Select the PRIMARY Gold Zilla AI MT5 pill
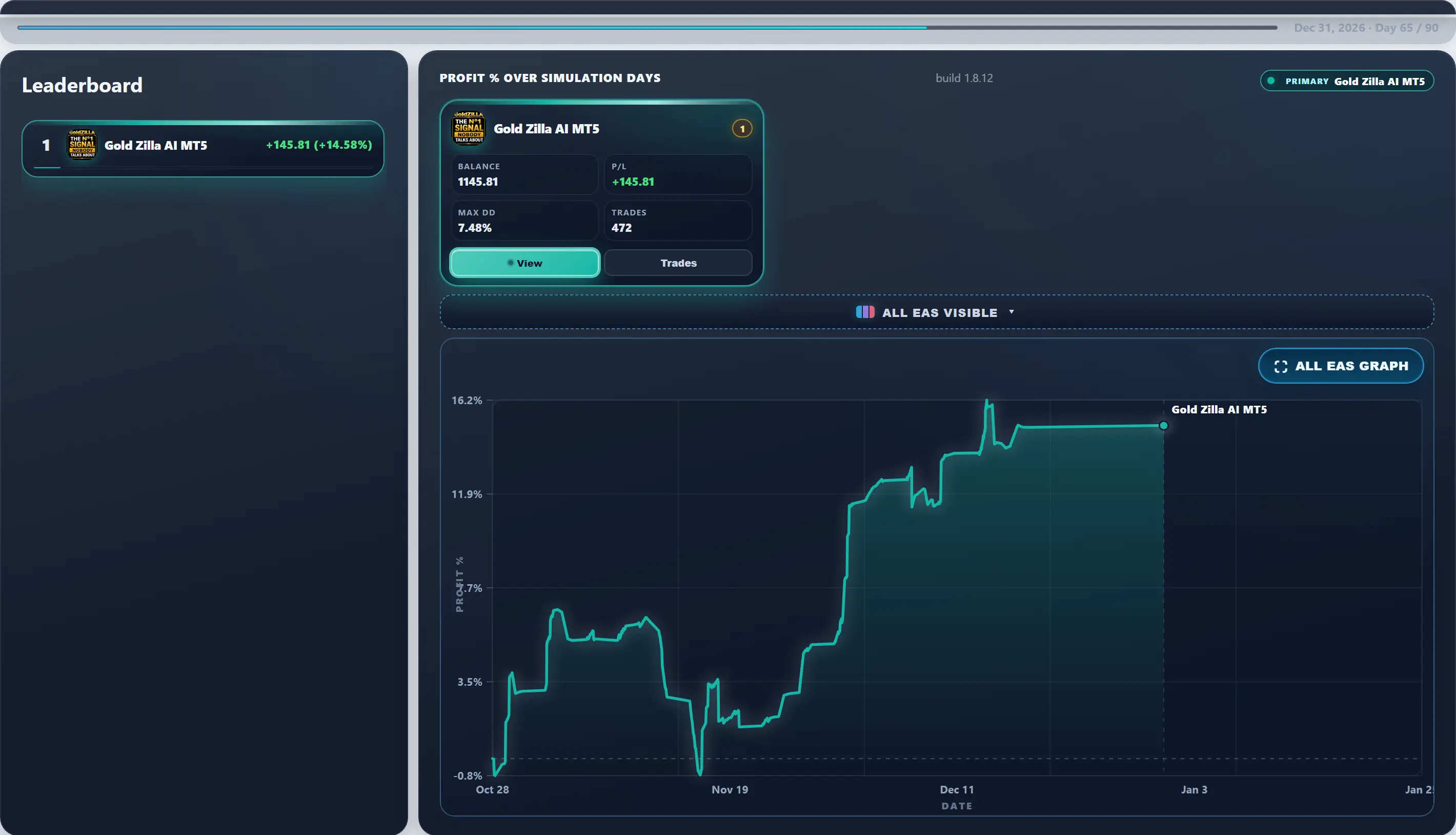The height and width of the screenshot is (835, 1456). tap(1346, 81)
